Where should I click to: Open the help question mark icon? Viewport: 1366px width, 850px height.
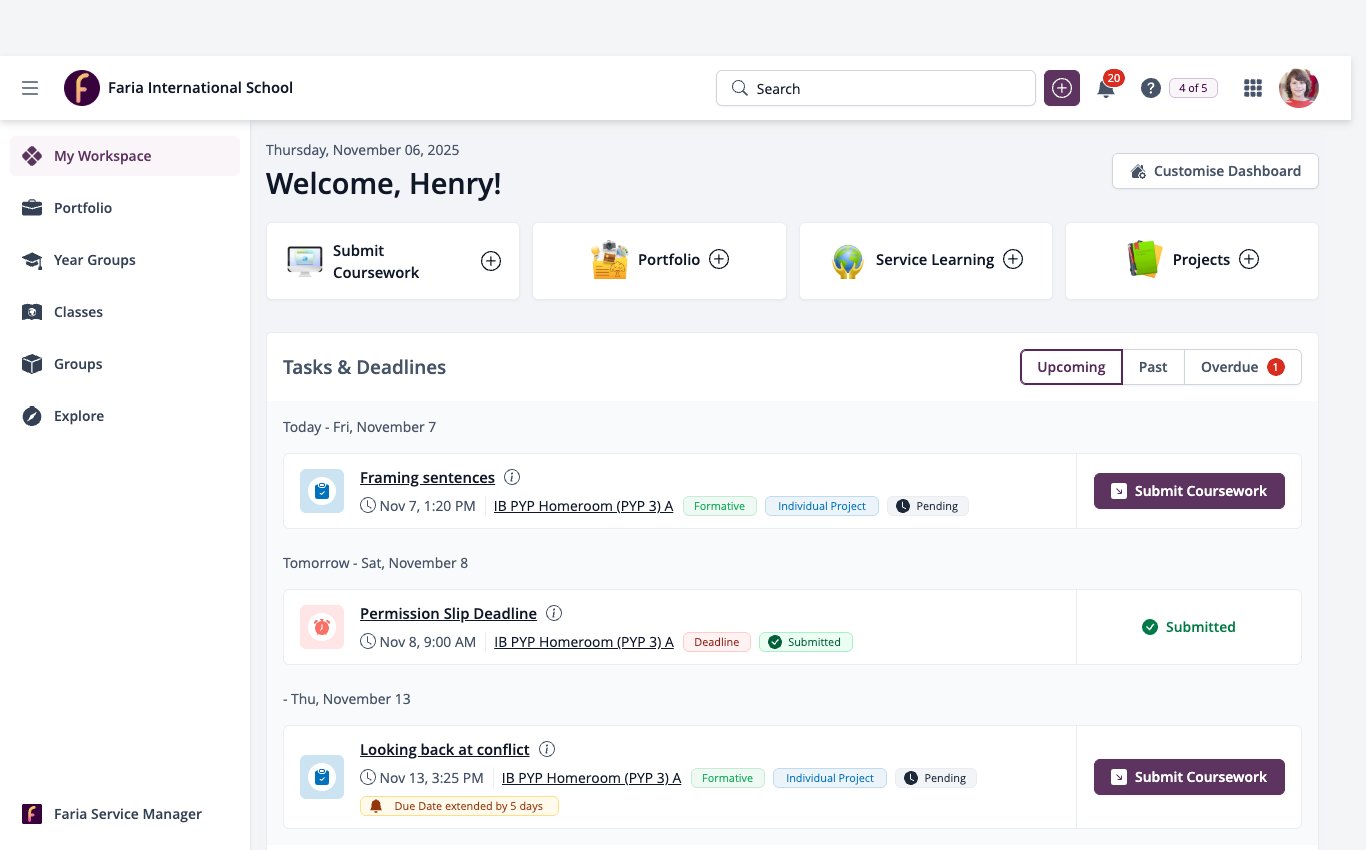(x=1151, y=88)
